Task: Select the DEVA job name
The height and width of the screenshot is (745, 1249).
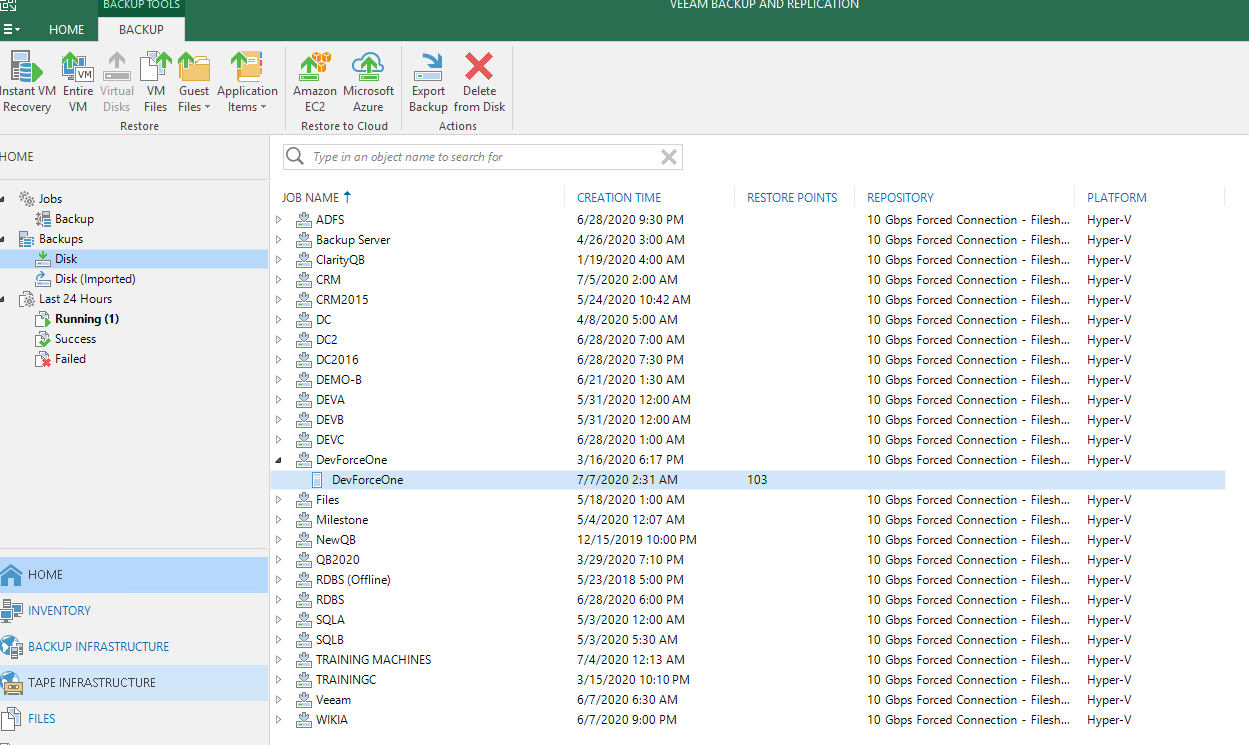Action: tap(330, 399)
